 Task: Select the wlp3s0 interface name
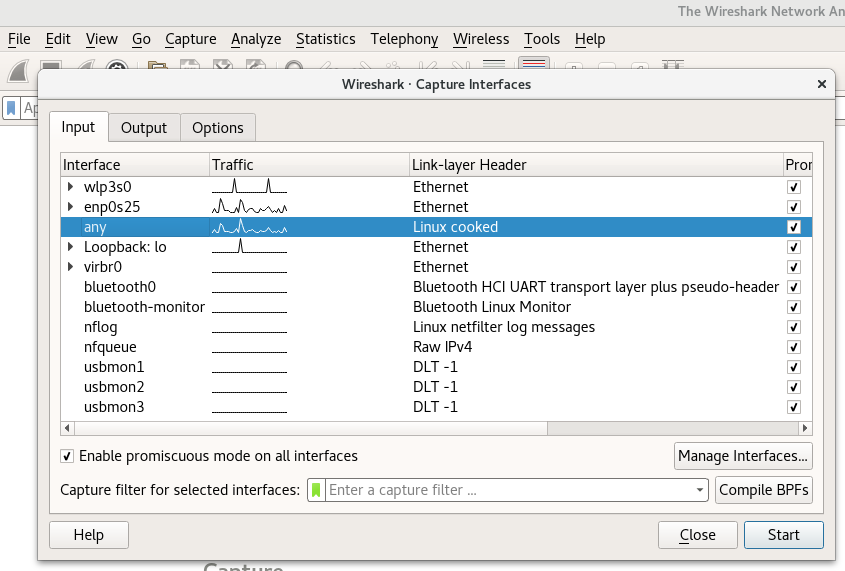pyautogui.click(x=108, y=187)
